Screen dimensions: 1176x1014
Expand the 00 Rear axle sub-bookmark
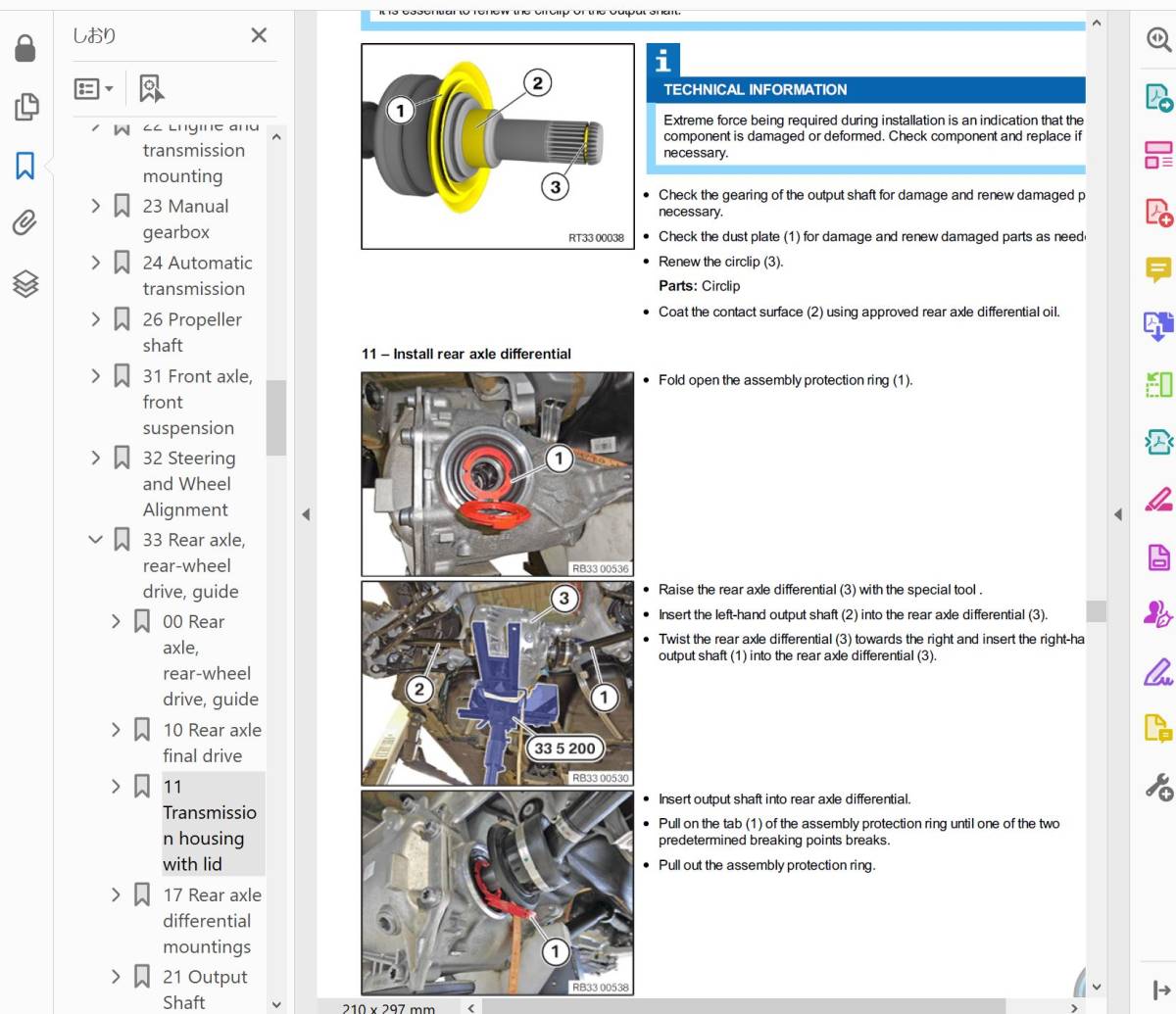pos(116,621)
